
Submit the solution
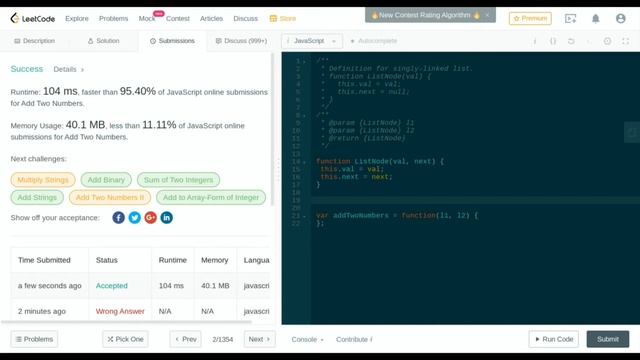608,339
